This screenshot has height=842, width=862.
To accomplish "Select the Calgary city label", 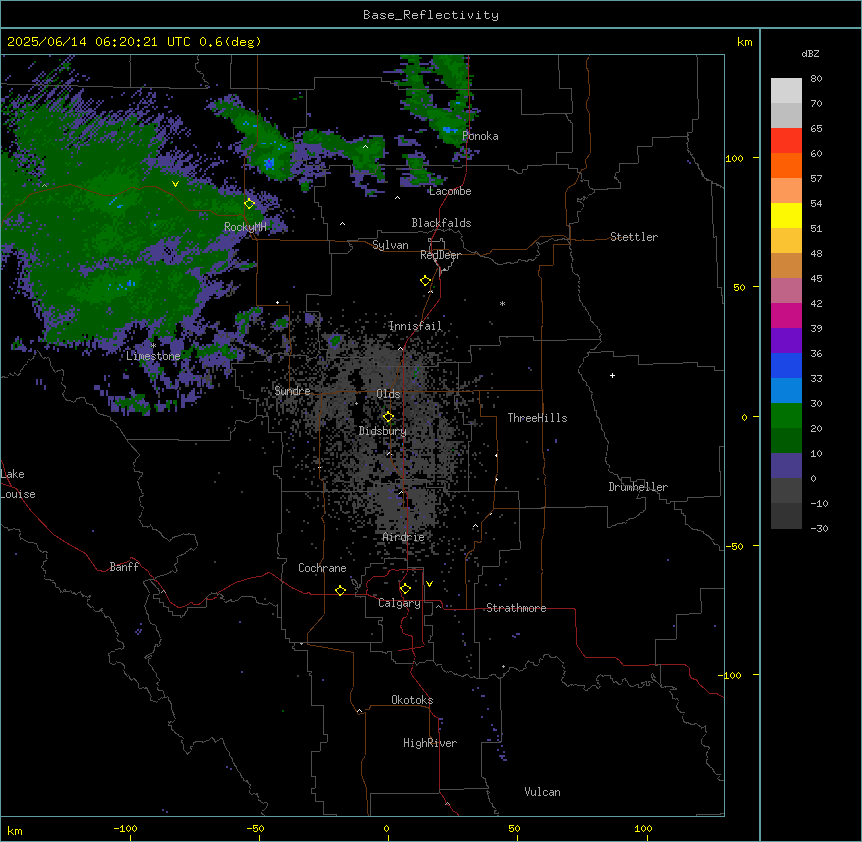I will pos(399,603).
